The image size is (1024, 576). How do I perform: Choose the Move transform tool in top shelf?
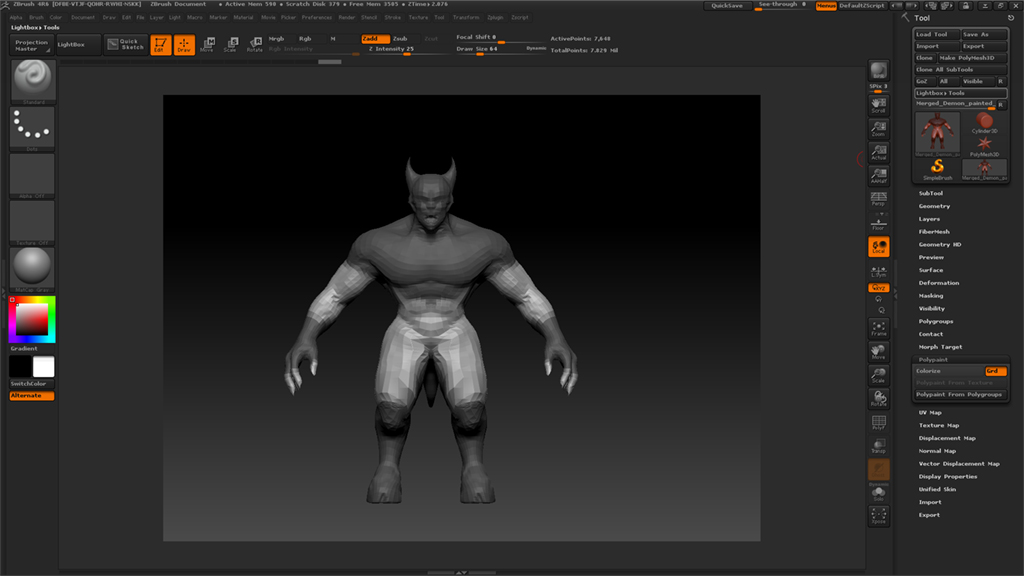[208, 44]
